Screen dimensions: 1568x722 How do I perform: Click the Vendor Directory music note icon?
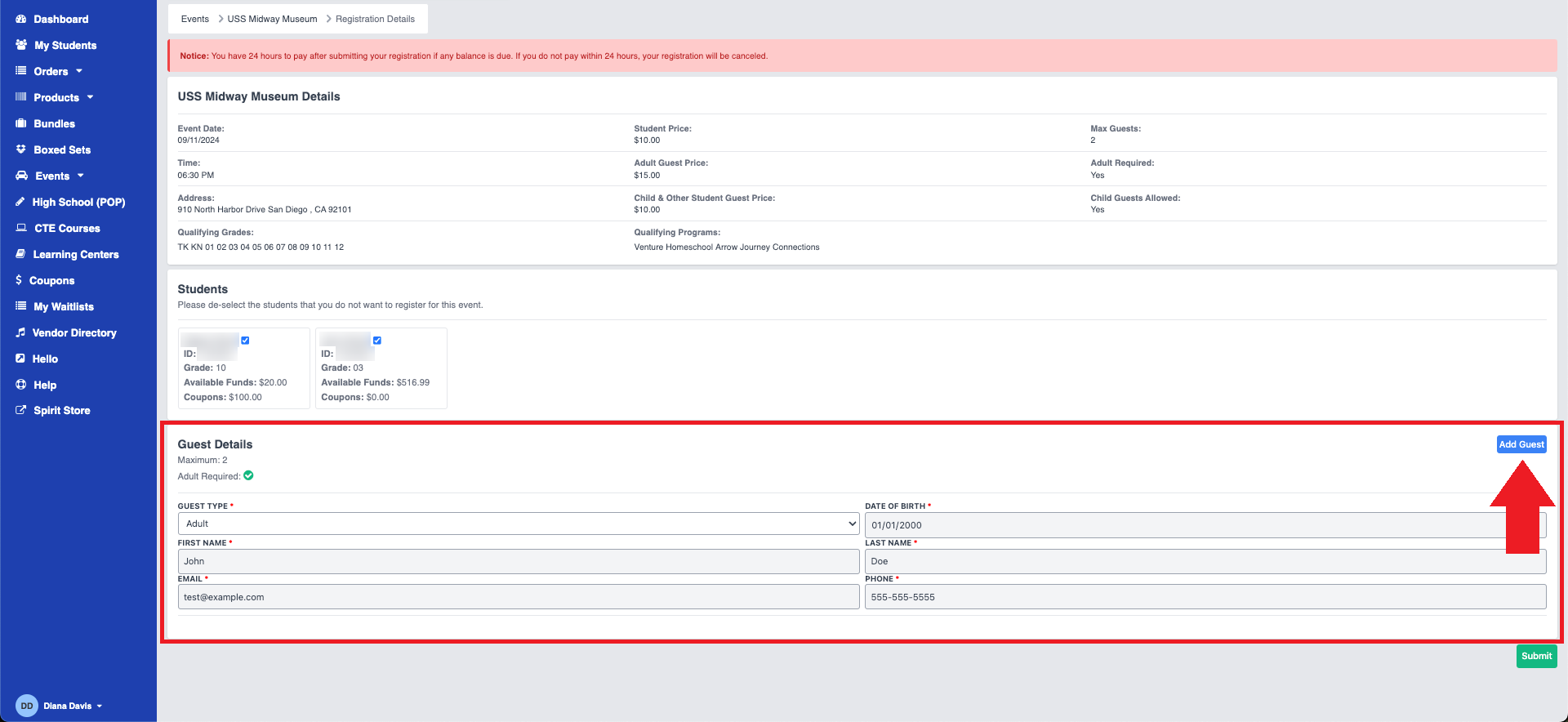click(20, 332)
